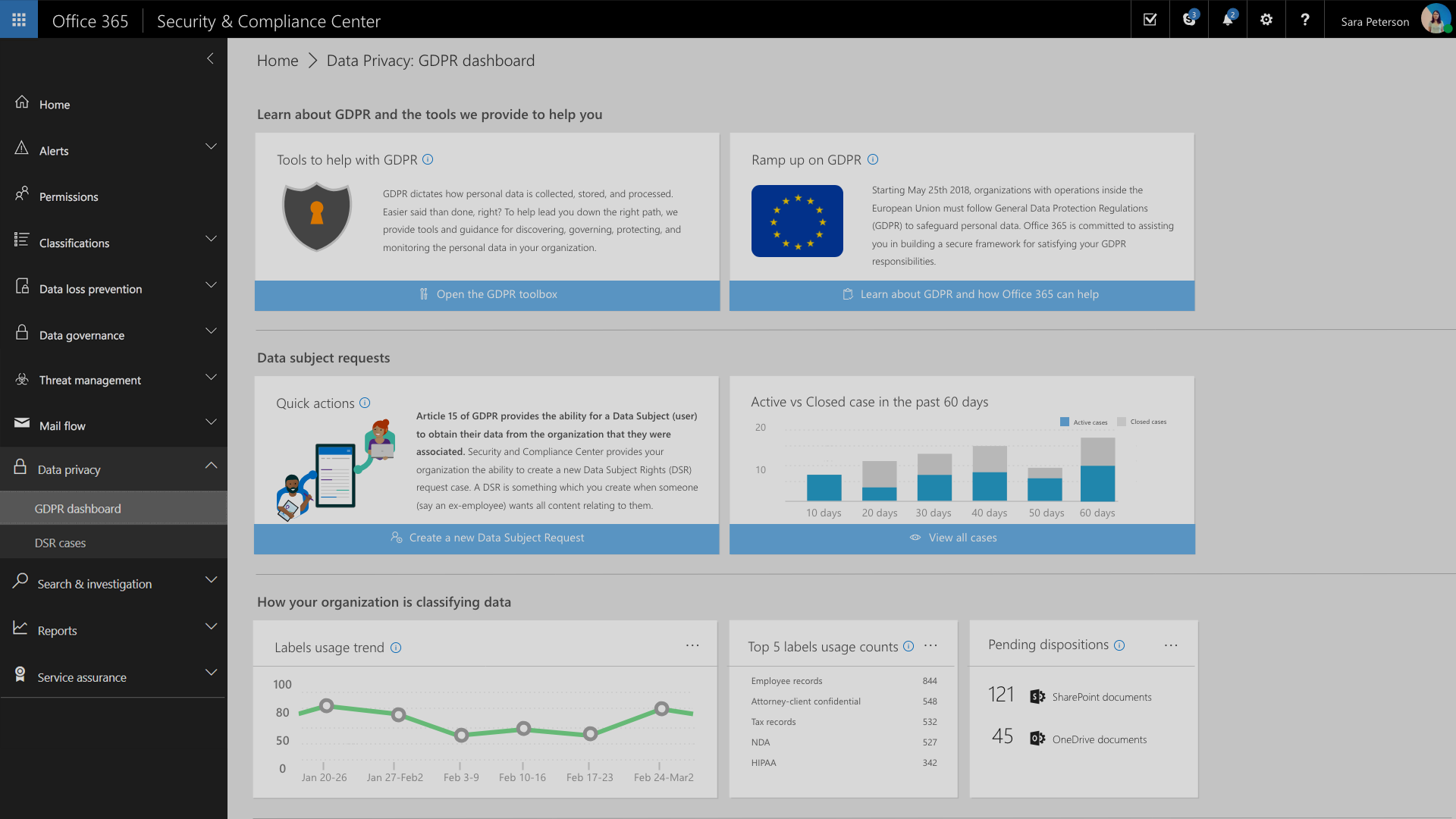Click the info icon beside Pending dispositions
This screenshot has height=819, width=1456.
pos(1120,645)
